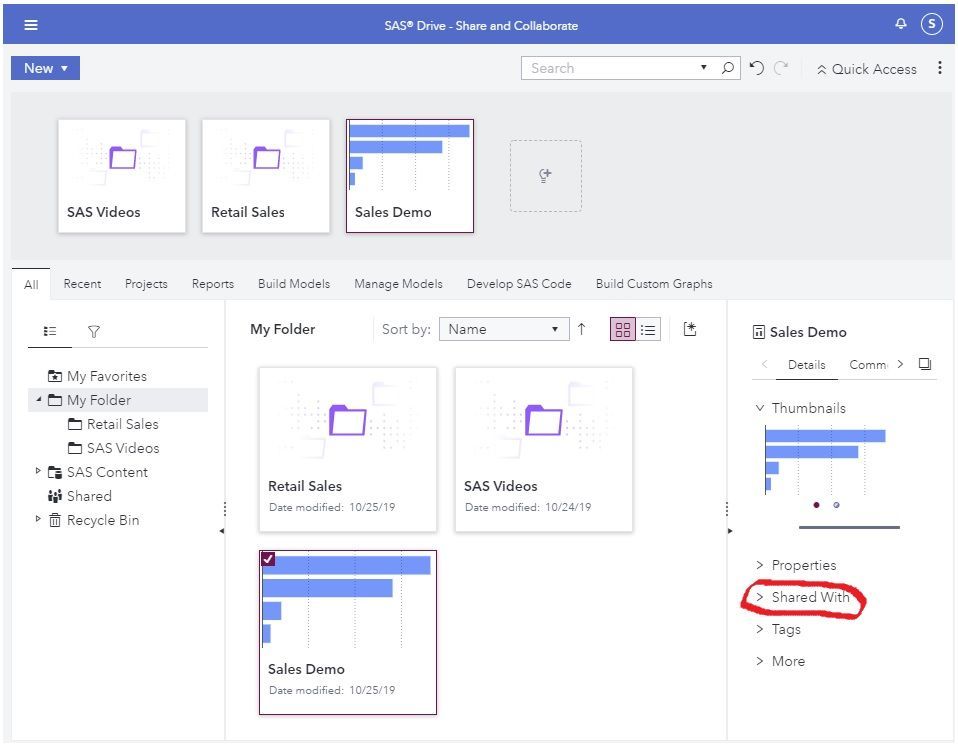Open the notifications bell
Viewport: 958px width, 745px height.
tap(901, 24)
